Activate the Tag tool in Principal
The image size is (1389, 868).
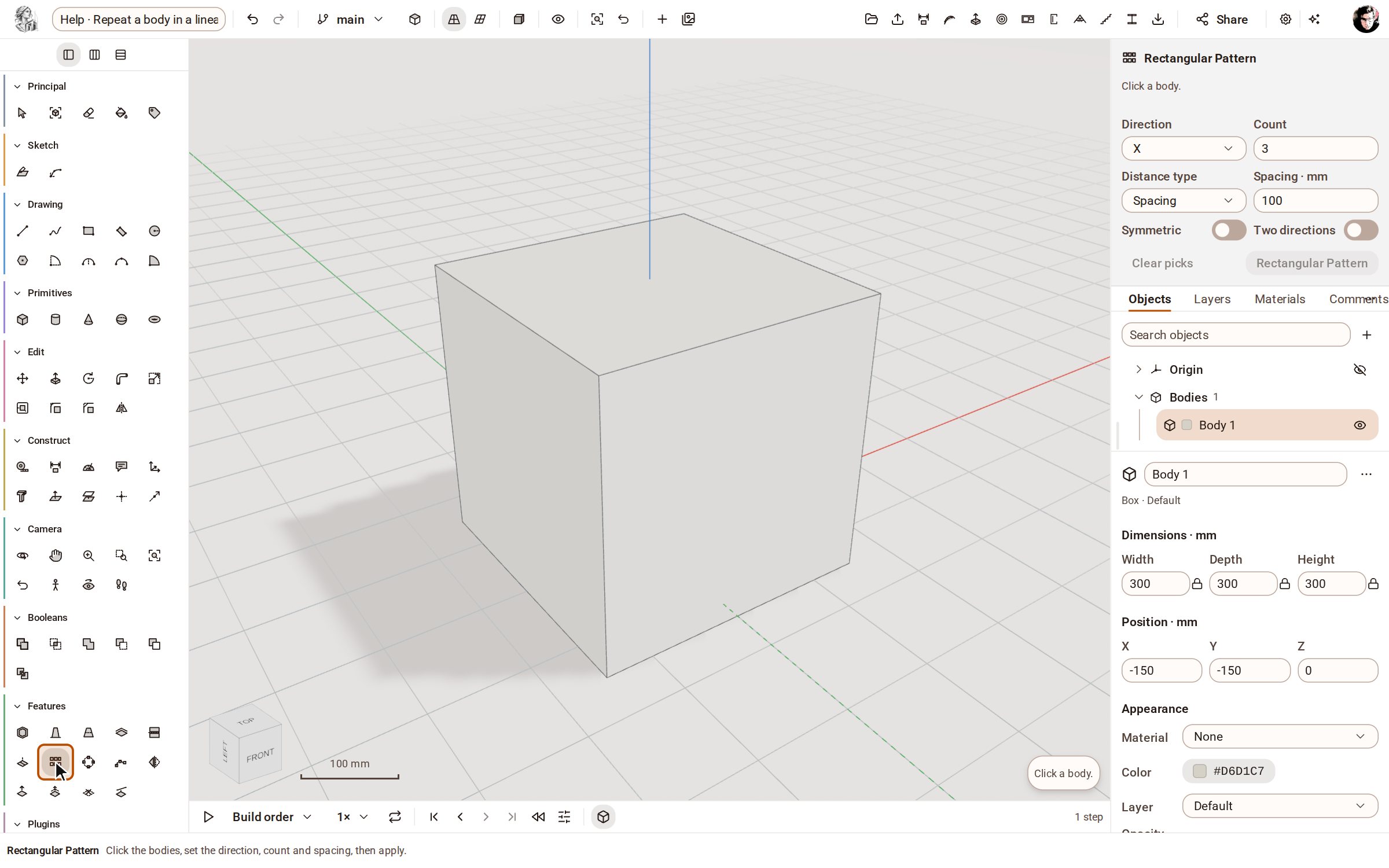click(155, 113)
